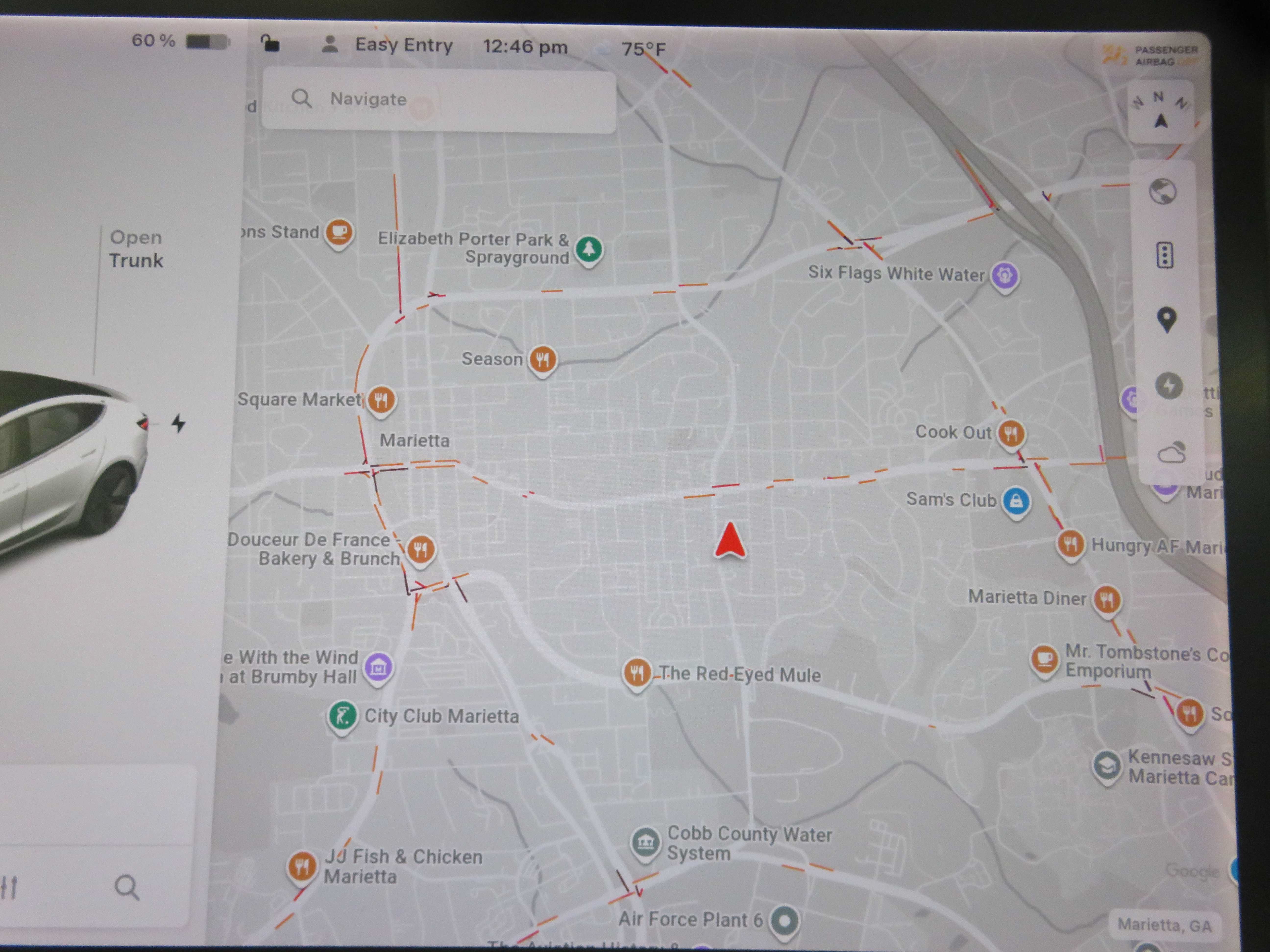Select The Red-Eyed Mule restaurant pin
1270x952 pixels.
tap(637, 673)
